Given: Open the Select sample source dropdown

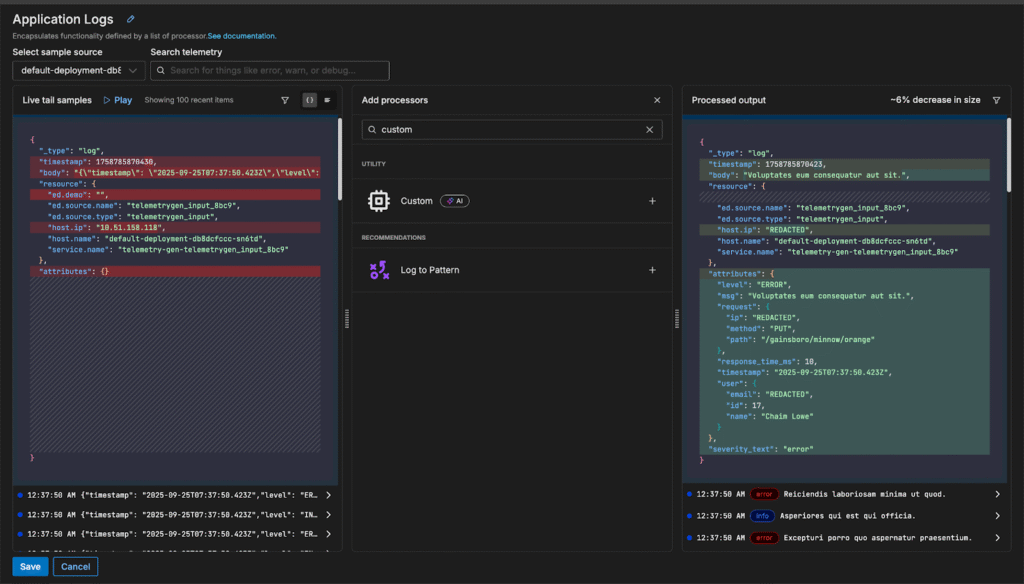Looking at the screenshot, I should (79, 71).
